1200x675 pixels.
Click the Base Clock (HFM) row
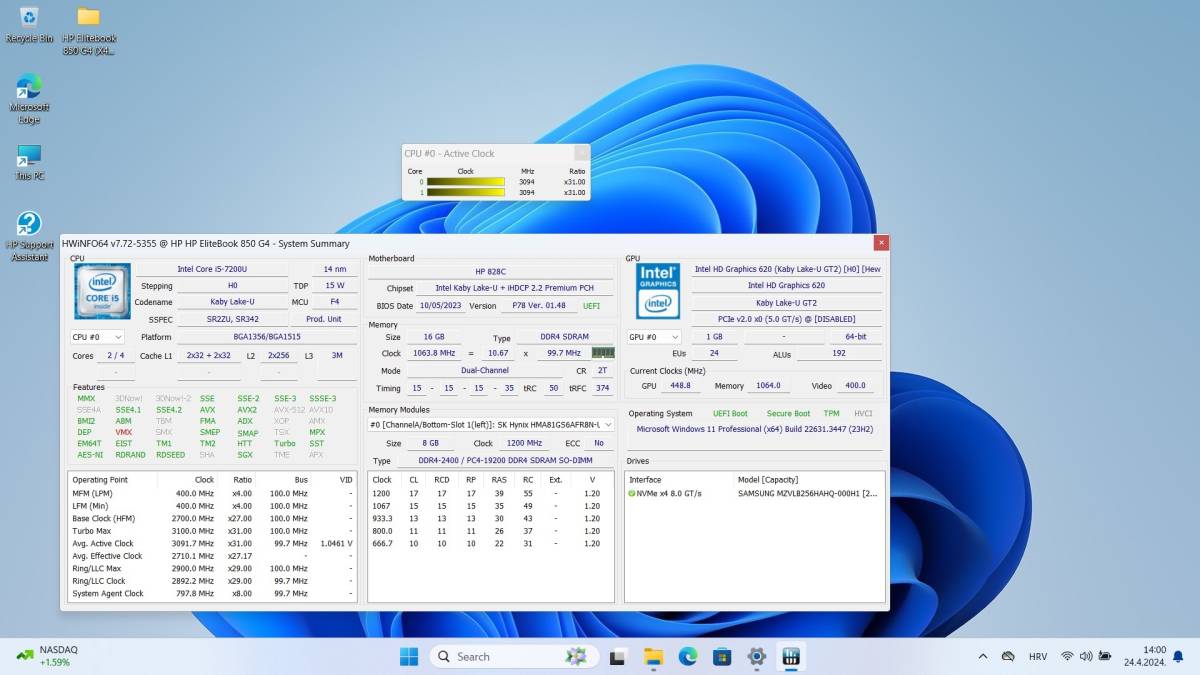click(212, 518)
